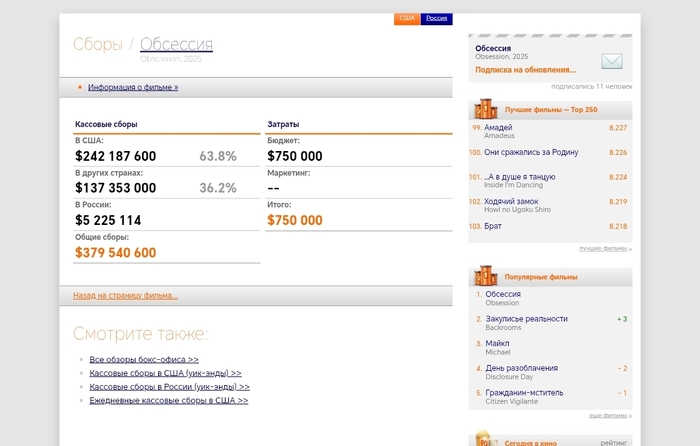Open Брат in Top 250 list
The width and height of the screenshot is (700, 446).
[x=493, y=226]
